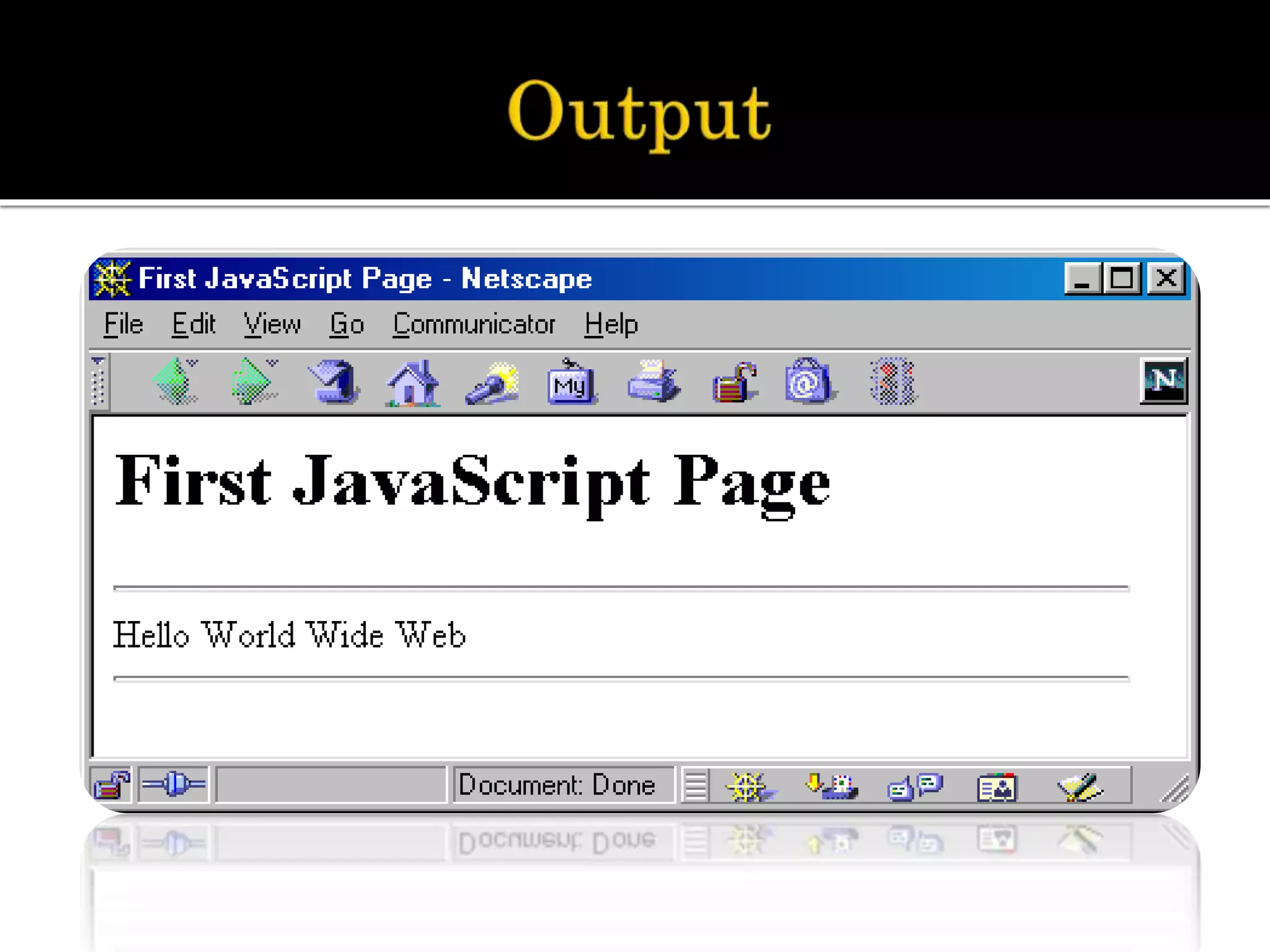Screen dimensions: 1270x952
Task: Toggle online/offline connection plug icon
Action: tap(174, 785)
